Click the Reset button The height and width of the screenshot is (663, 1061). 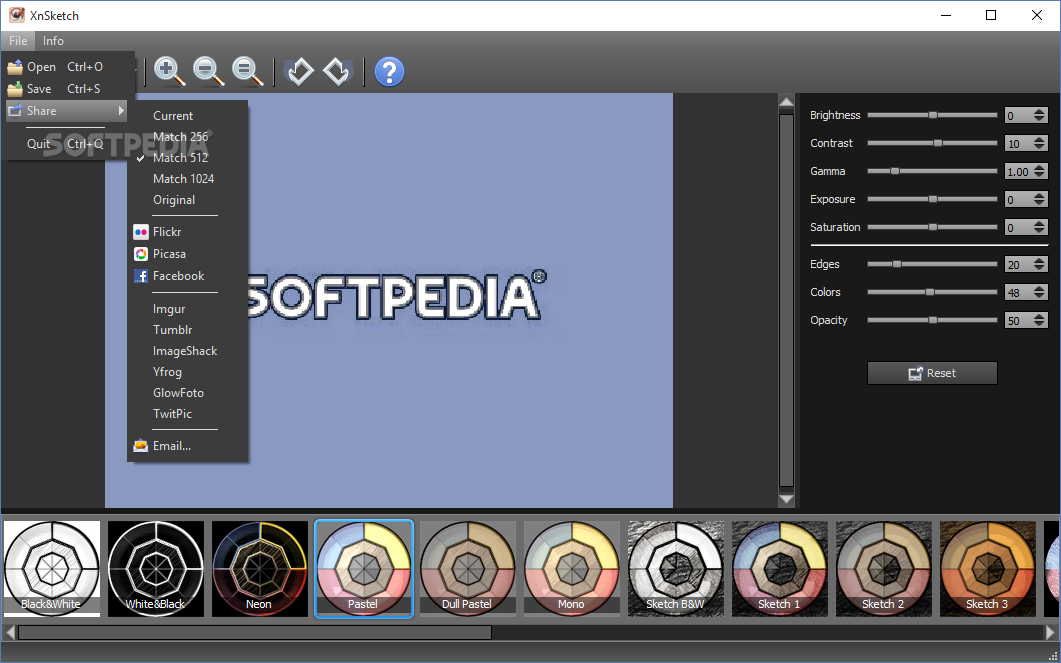(932, 373)
